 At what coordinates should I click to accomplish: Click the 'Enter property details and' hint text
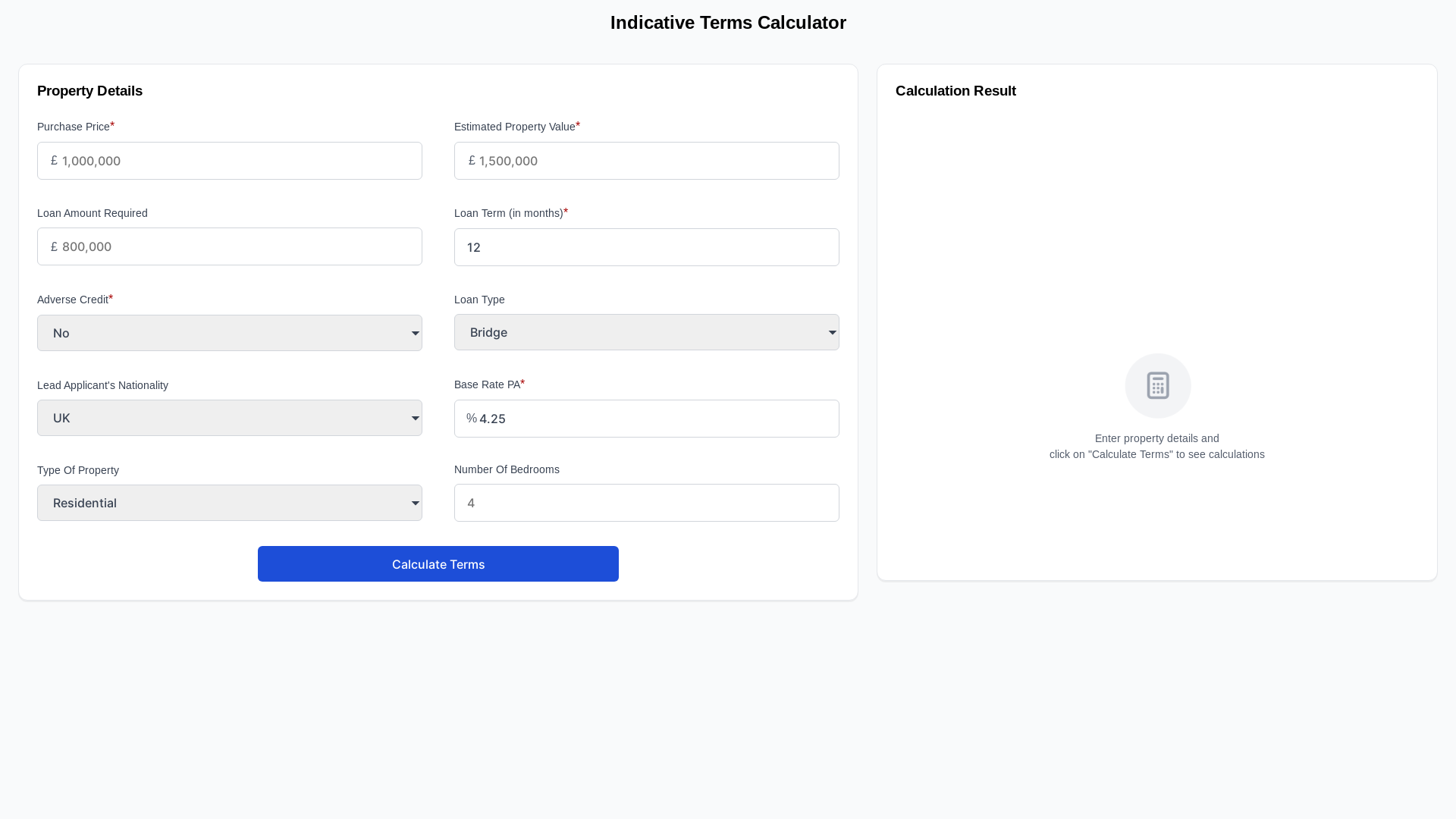1157,438
